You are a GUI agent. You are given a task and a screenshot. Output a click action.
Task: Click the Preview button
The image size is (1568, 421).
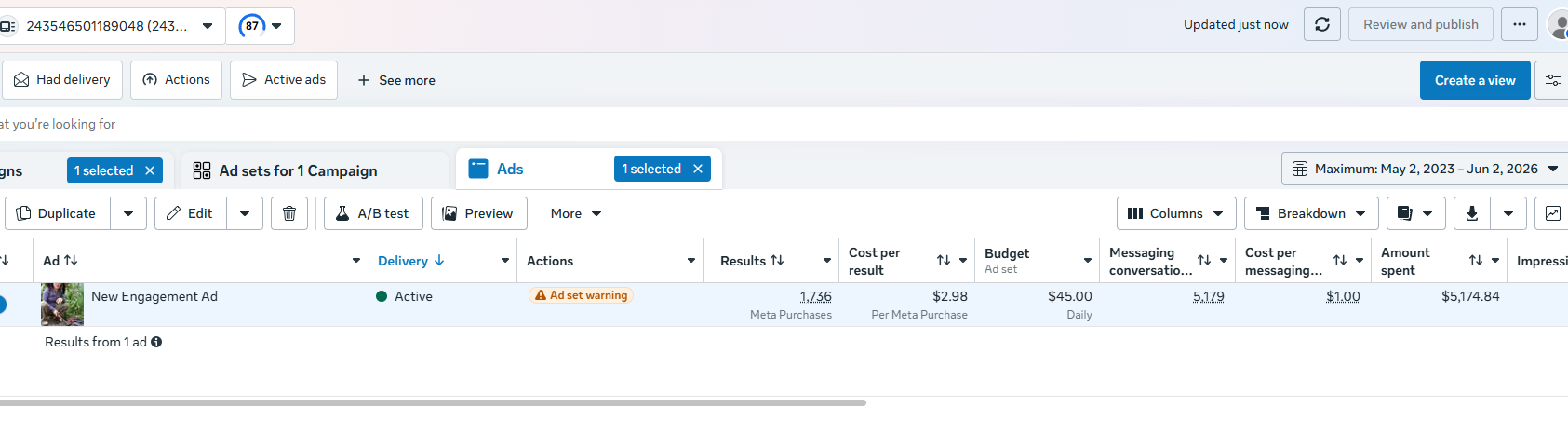(479, 213)
